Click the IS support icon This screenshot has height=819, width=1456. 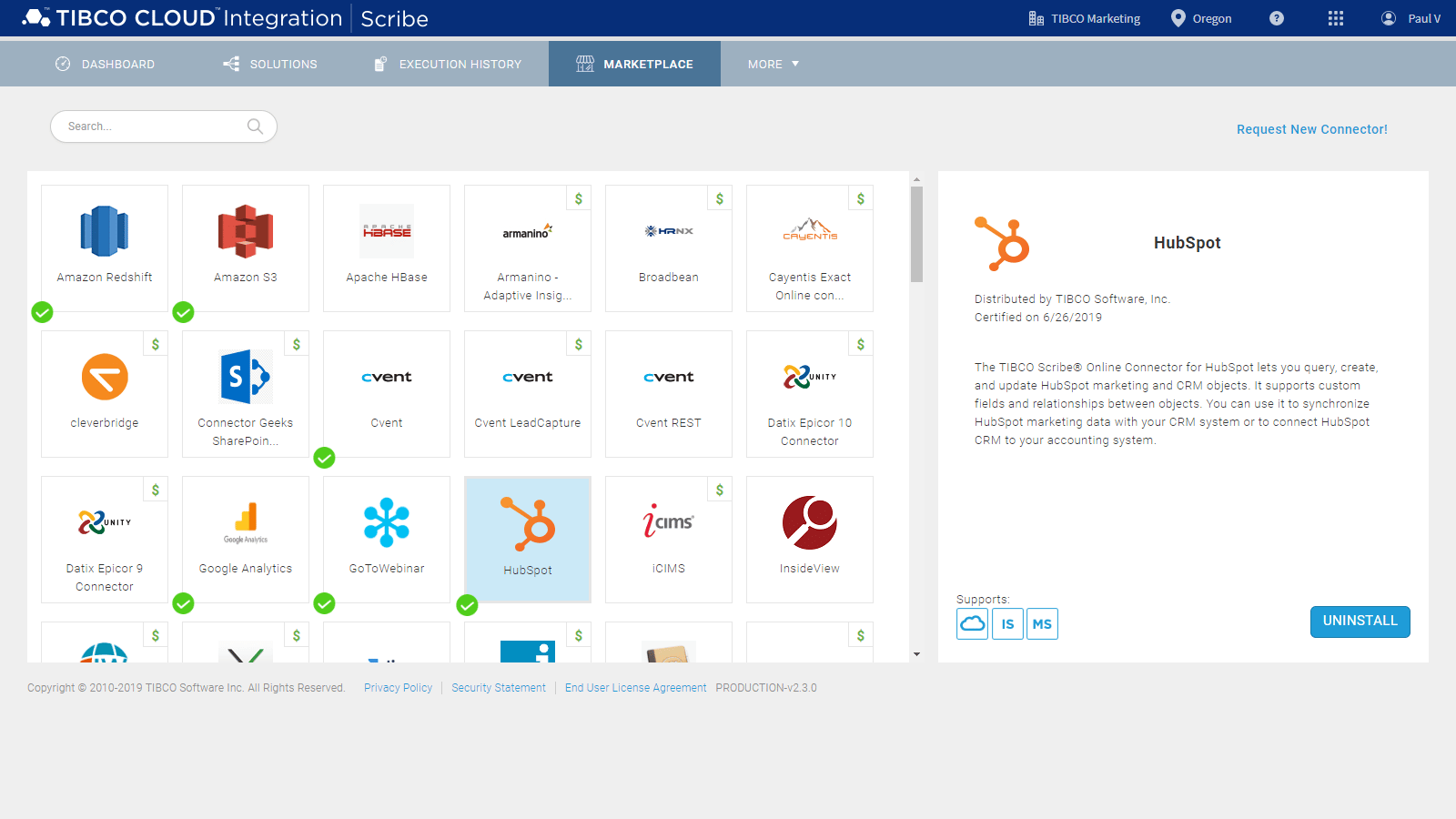point(1007,623)
